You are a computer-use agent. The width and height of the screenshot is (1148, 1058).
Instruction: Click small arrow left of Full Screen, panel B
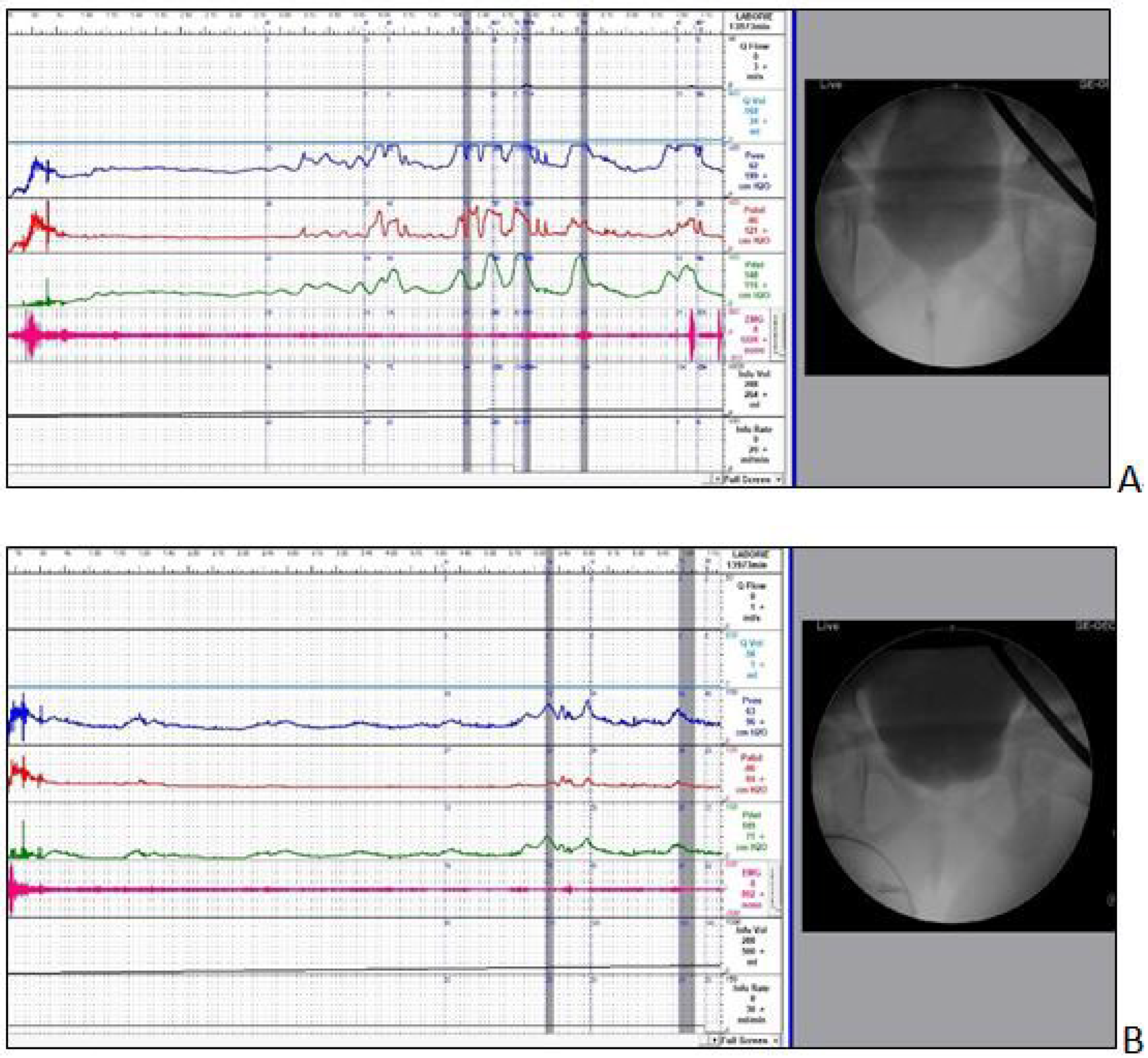click(x=713, y=1040)
